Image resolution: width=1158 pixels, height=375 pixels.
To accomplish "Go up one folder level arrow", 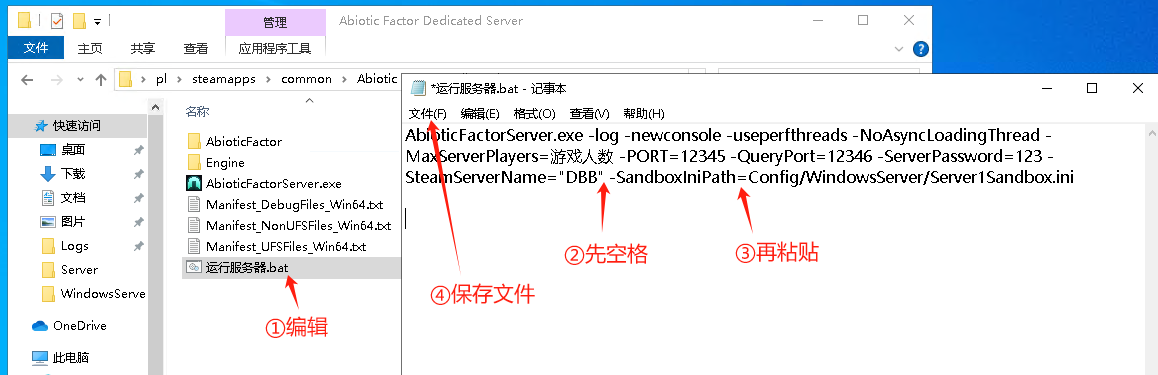I will 101,80.
